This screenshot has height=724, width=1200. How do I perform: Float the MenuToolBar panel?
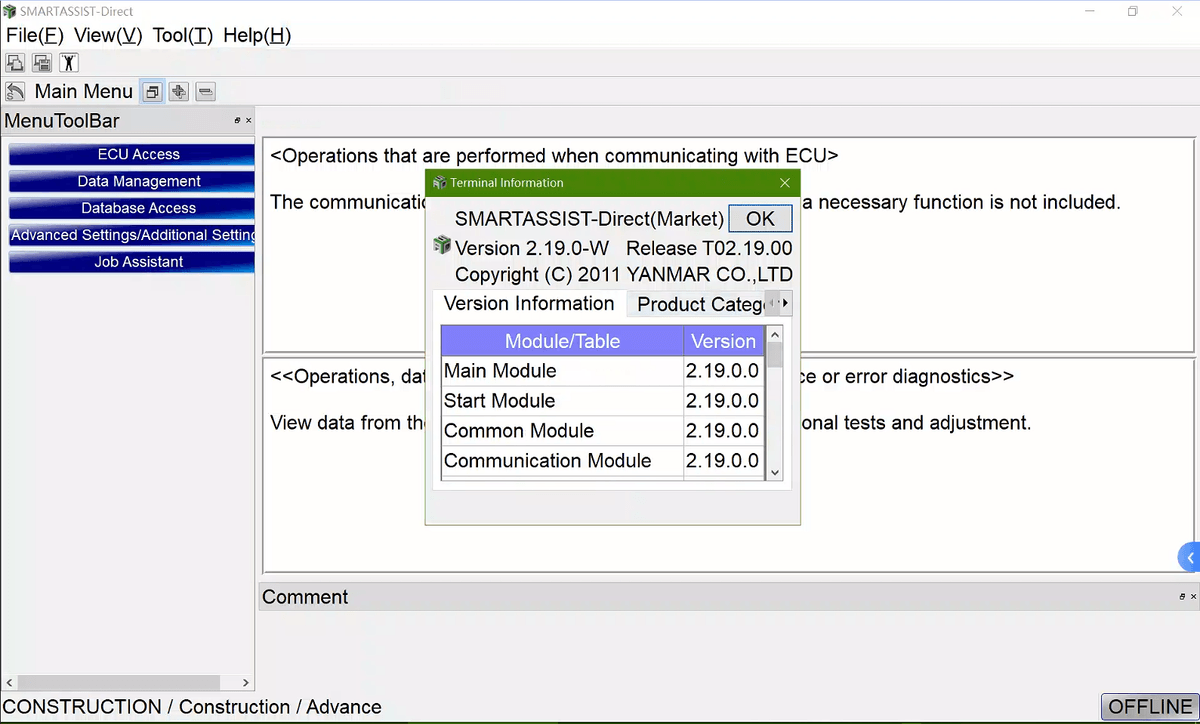pyautogui.click(x=237, y=121)
